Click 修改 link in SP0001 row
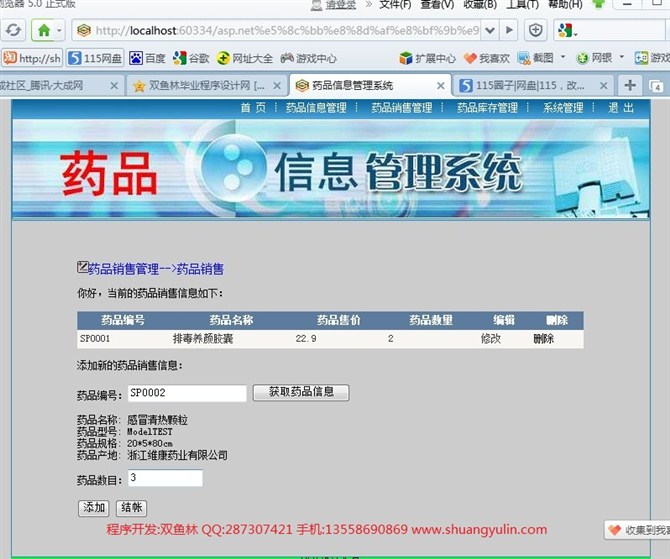670x559 pixels. [x=491, y=339]
